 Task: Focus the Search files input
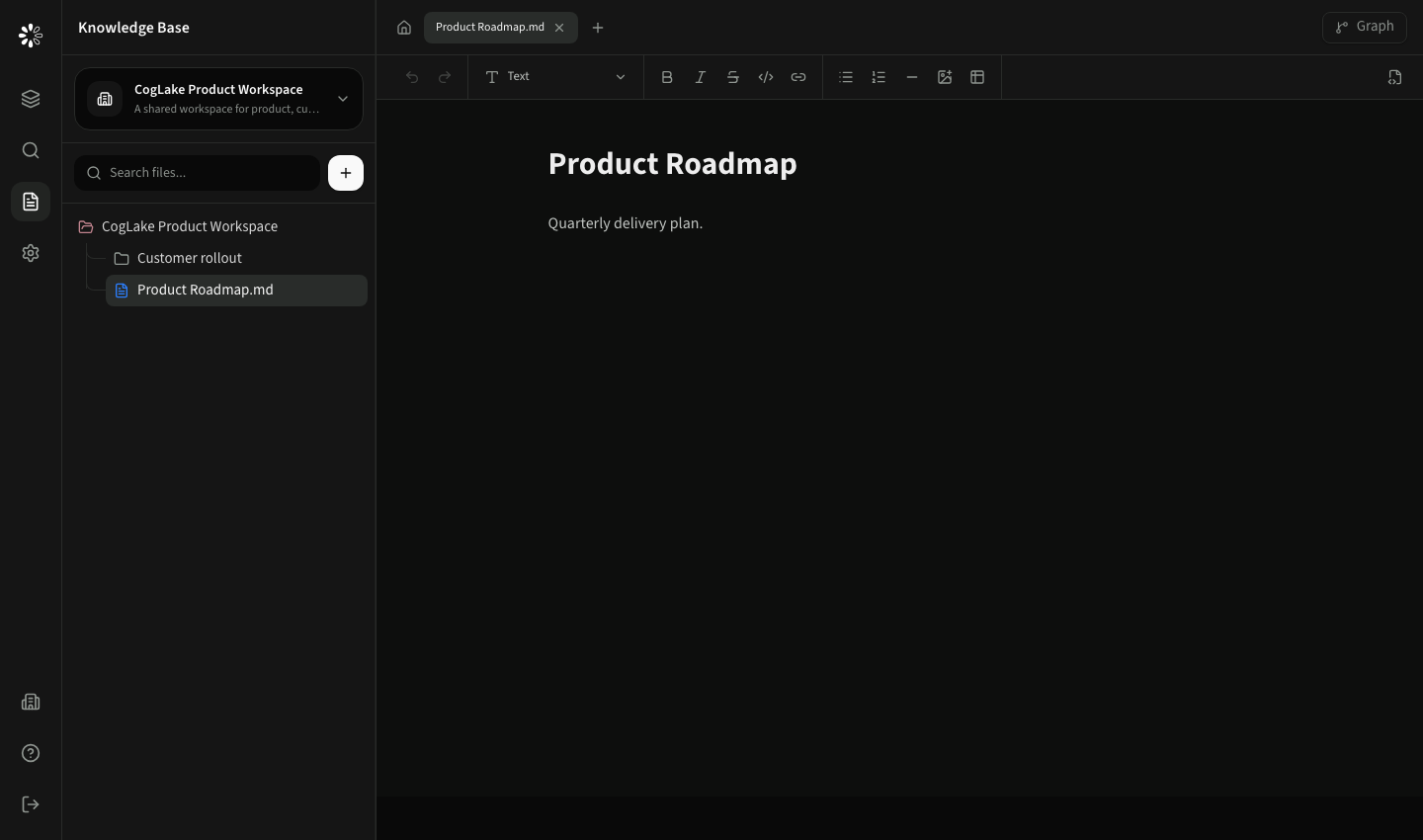tap(197, 173)
